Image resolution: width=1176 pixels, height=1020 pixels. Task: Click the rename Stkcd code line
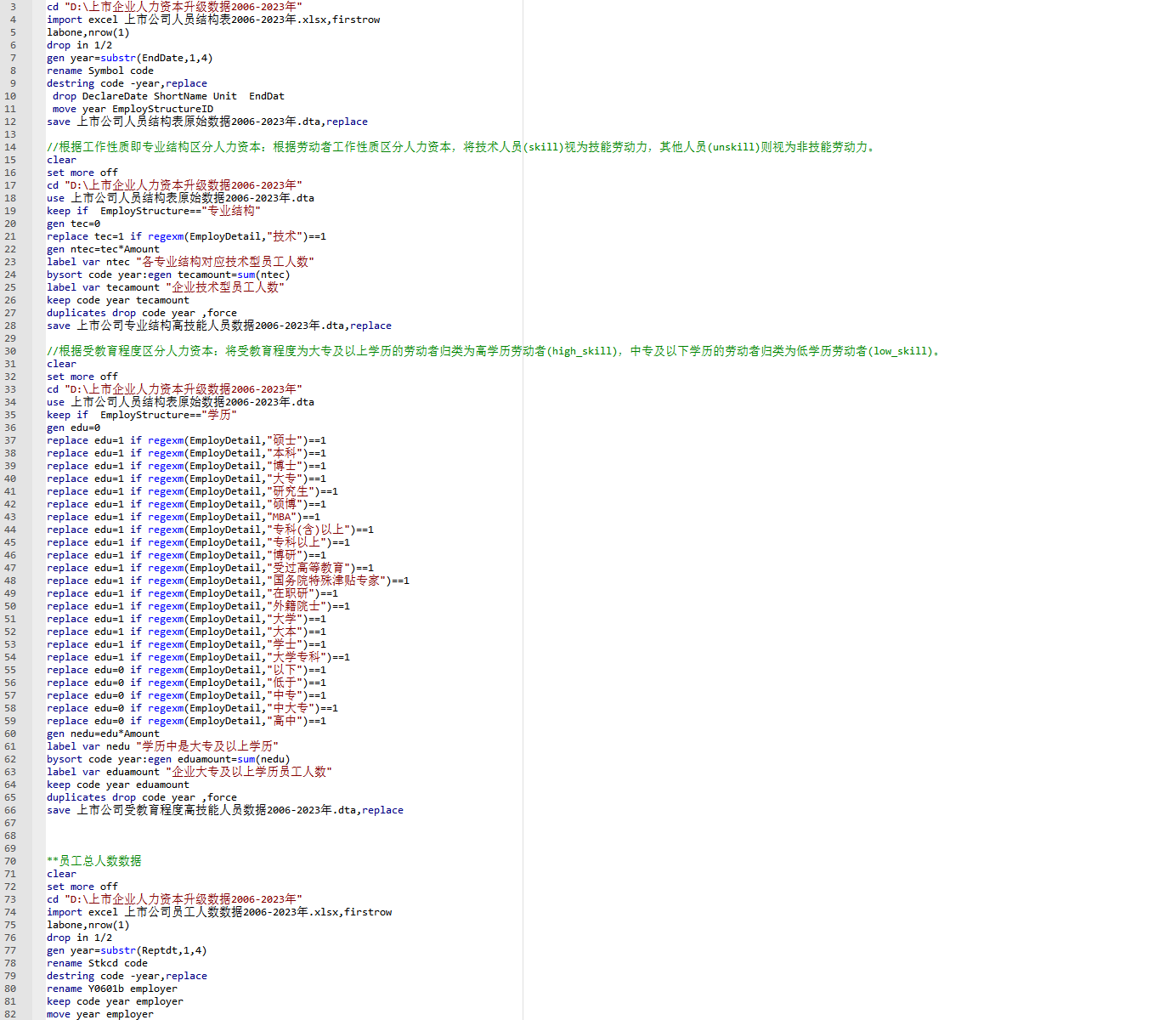pyautogui.click(x=97, y=963)
